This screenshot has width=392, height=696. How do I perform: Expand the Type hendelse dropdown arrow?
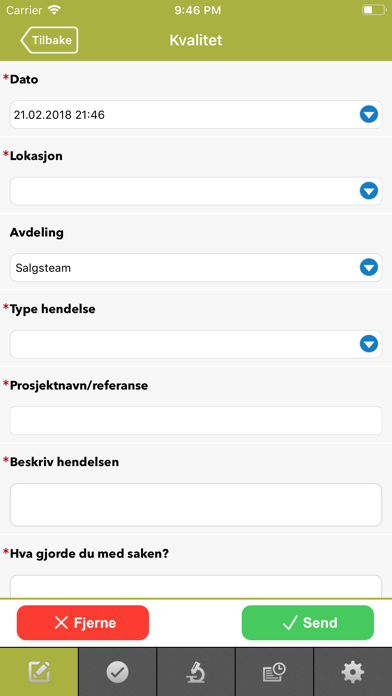pyautogui.click(x=368, y=344)
